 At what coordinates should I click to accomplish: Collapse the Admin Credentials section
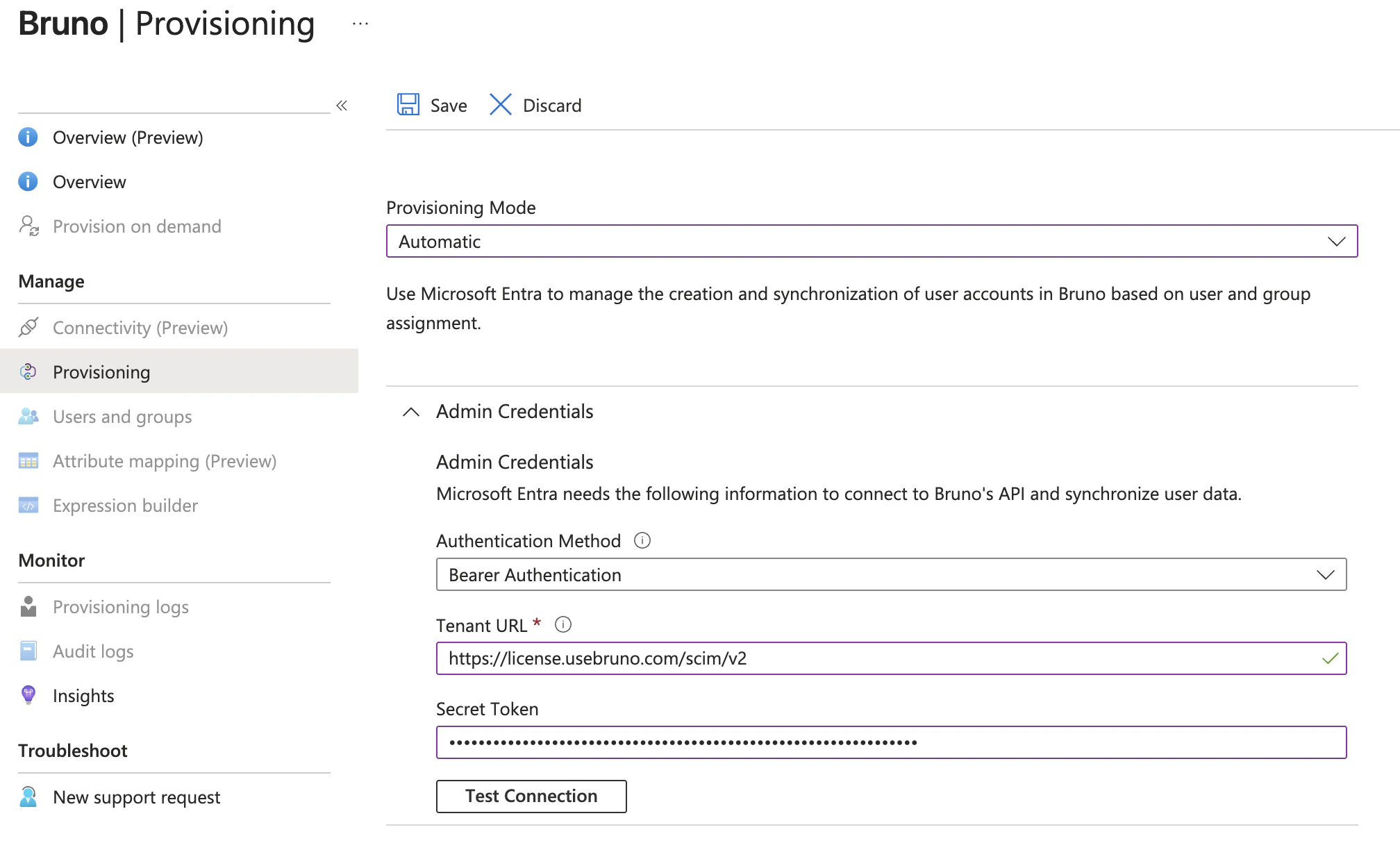410,411
